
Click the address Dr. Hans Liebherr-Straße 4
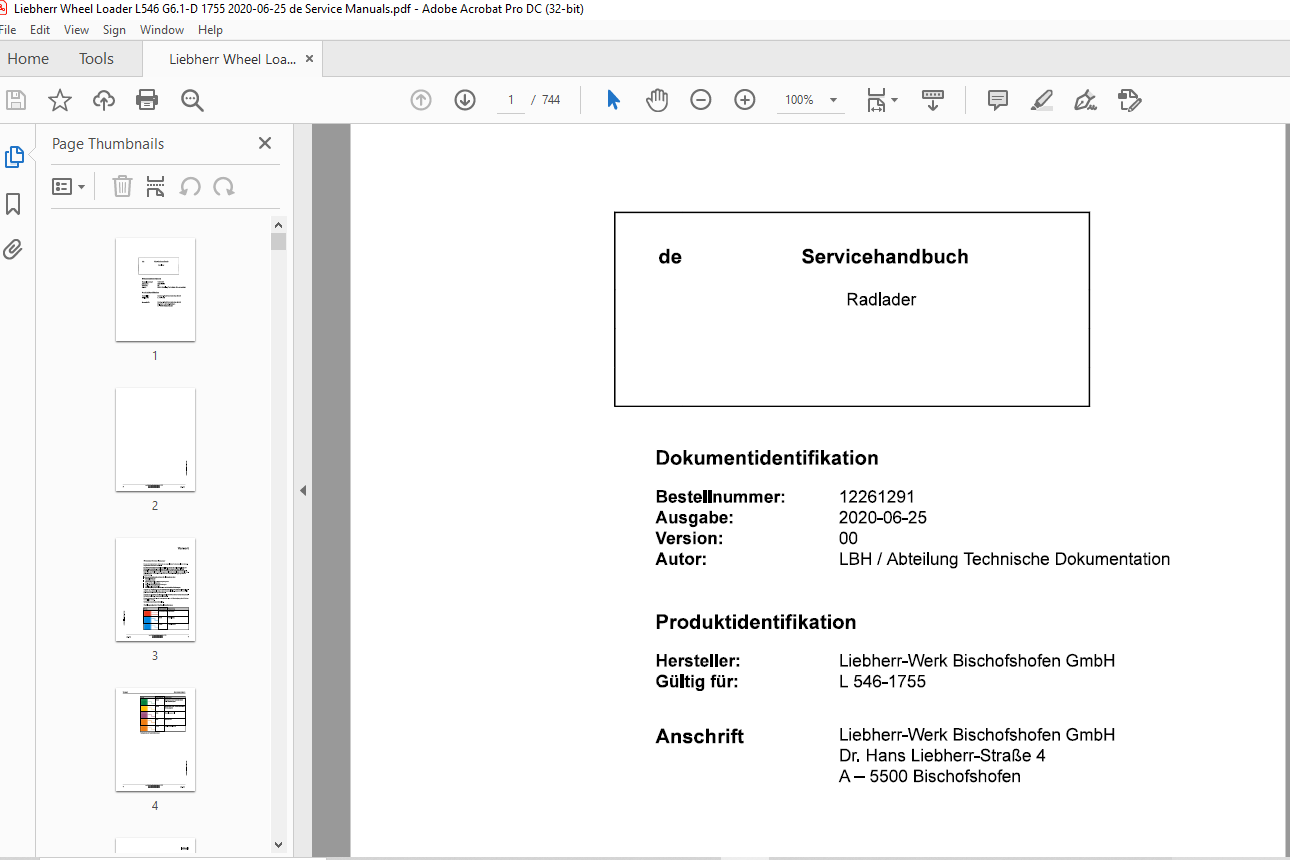(942, 756)
